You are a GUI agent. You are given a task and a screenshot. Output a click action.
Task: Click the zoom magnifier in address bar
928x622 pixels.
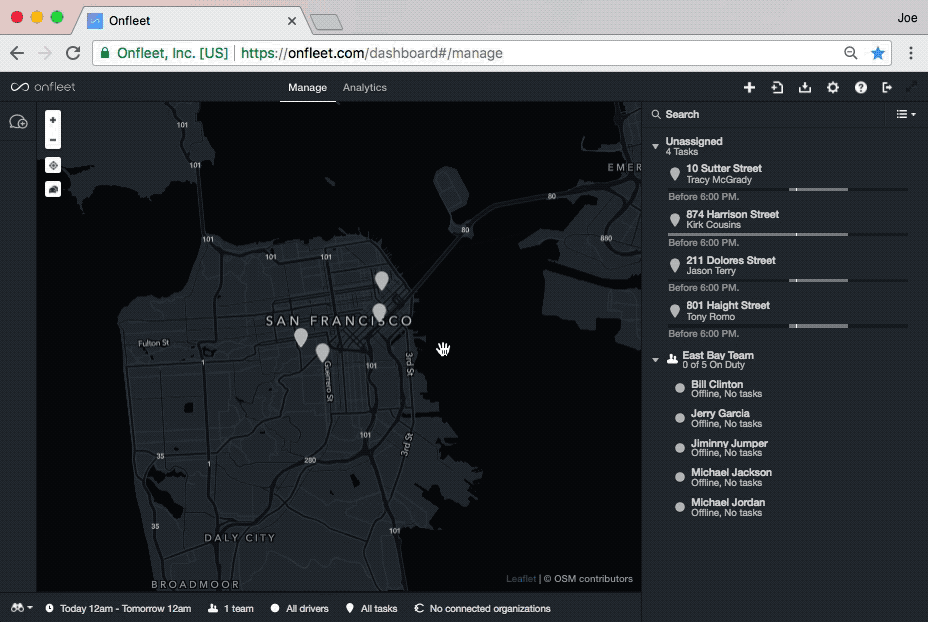point(850,53)
